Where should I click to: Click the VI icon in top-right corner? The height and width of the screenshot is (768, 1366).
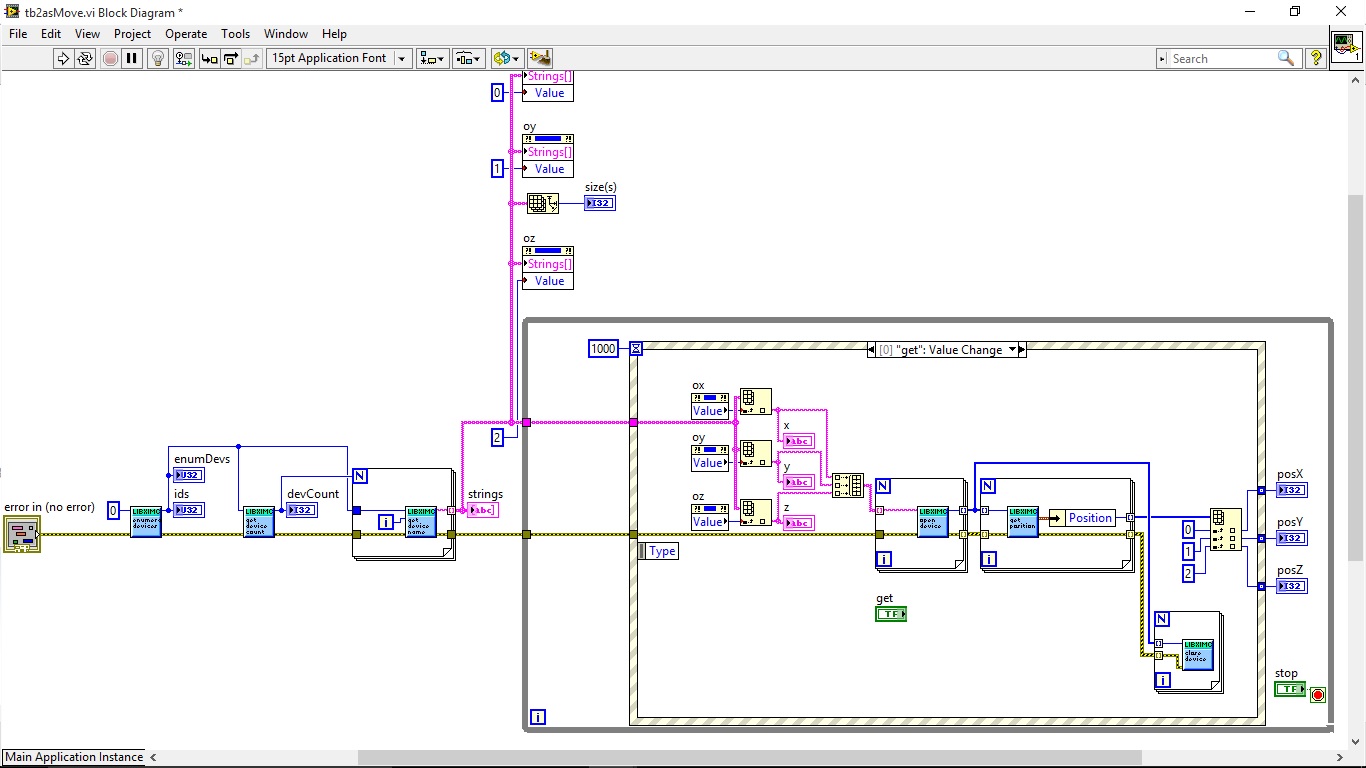(x=1346, y=46)
